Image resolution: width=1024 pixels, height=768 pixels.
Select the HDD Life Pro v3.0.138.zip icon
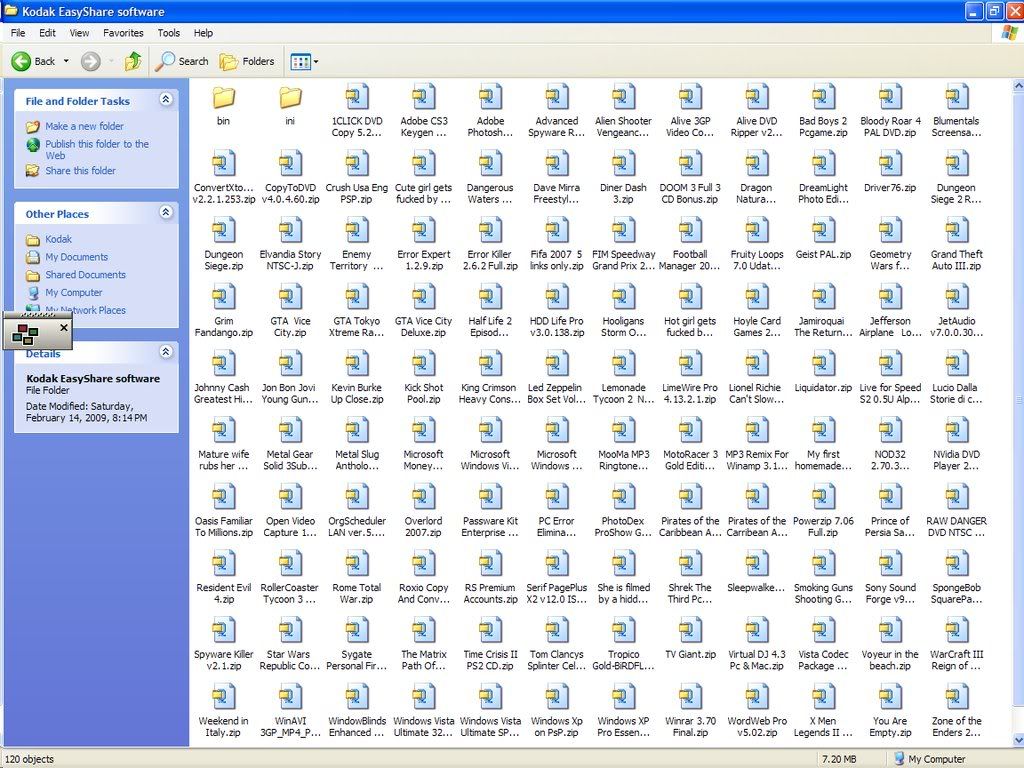pyautogui.click(x=556, y=297)
